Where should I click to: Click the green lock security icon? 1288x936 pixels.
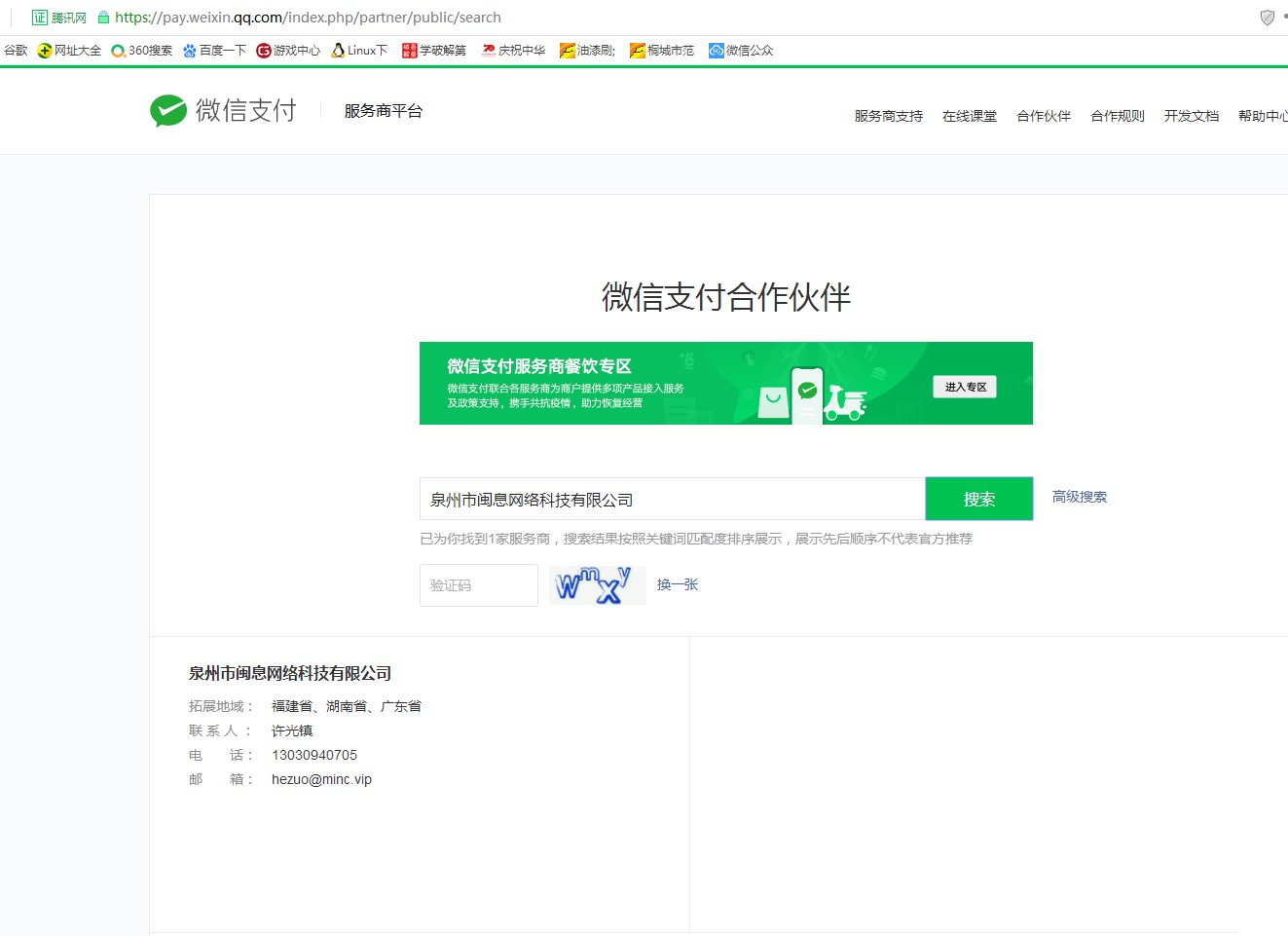coord(103,18)
